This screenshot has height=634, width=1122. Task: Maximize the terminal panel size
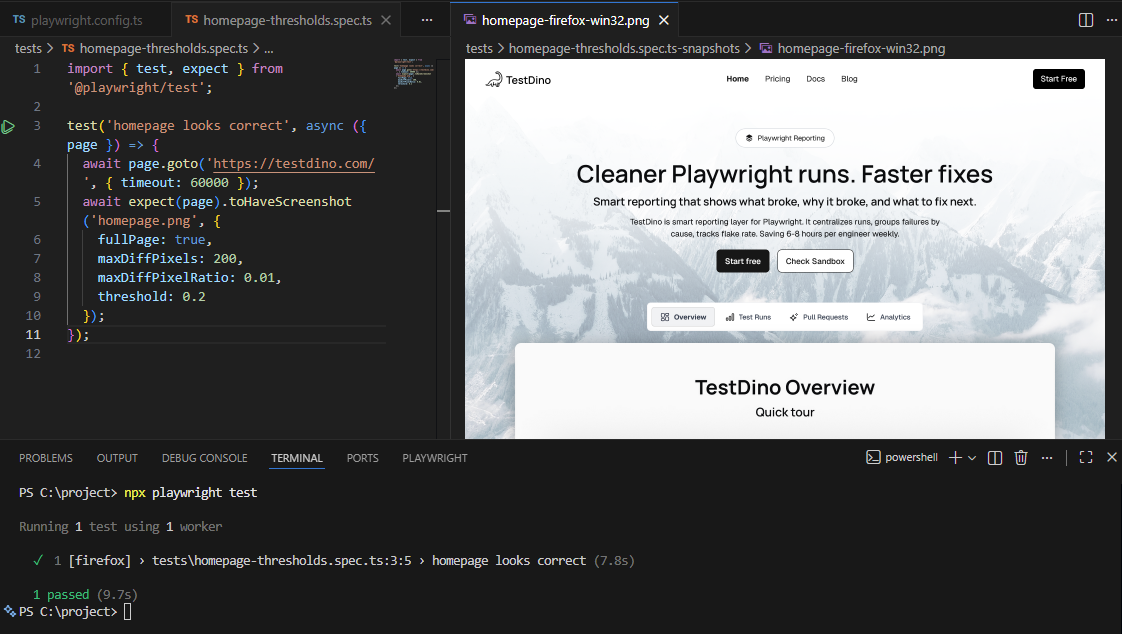(x=1085, y=458)
